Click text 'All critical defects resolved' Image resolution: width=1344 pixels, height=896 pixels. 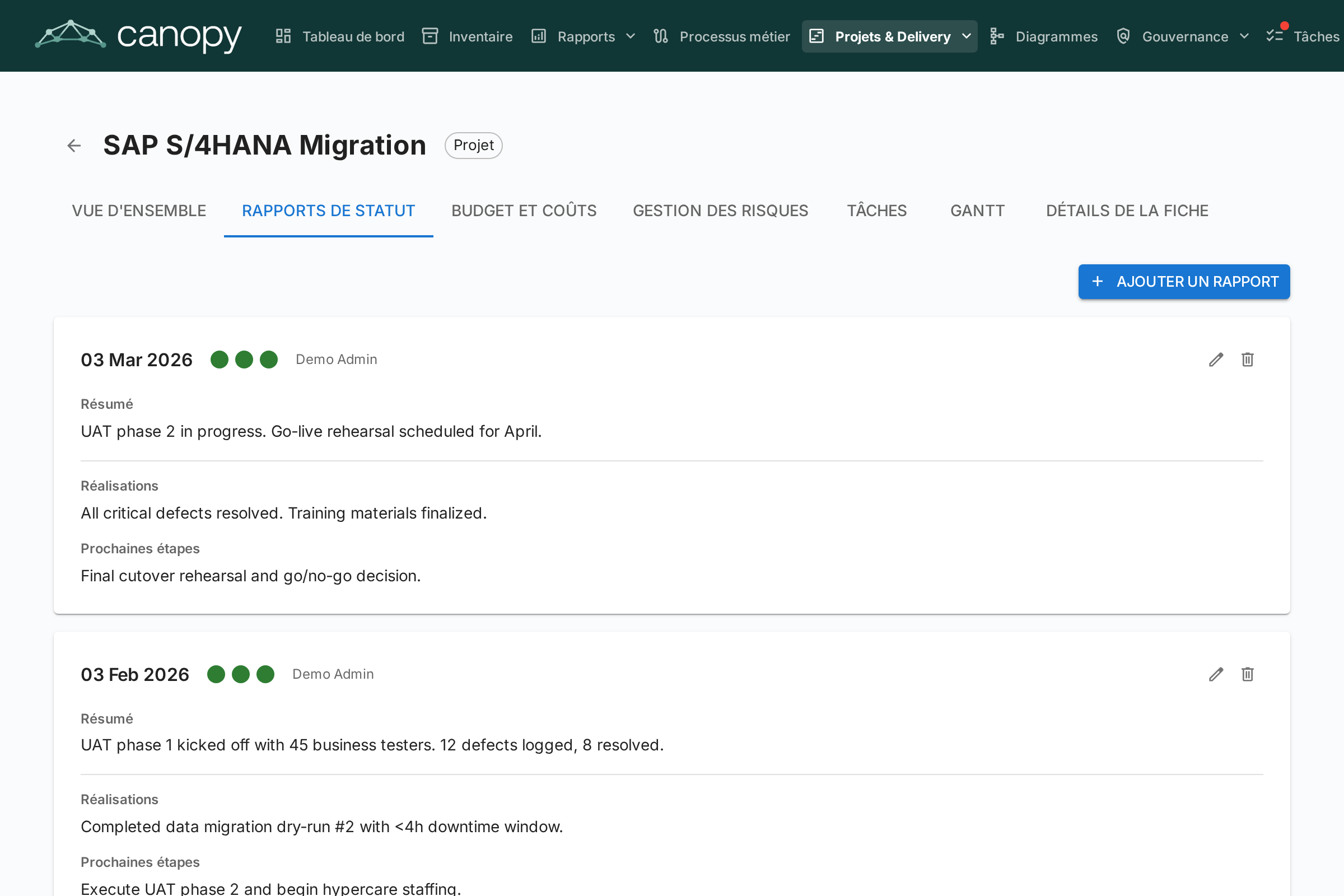[x=181, y=513]
